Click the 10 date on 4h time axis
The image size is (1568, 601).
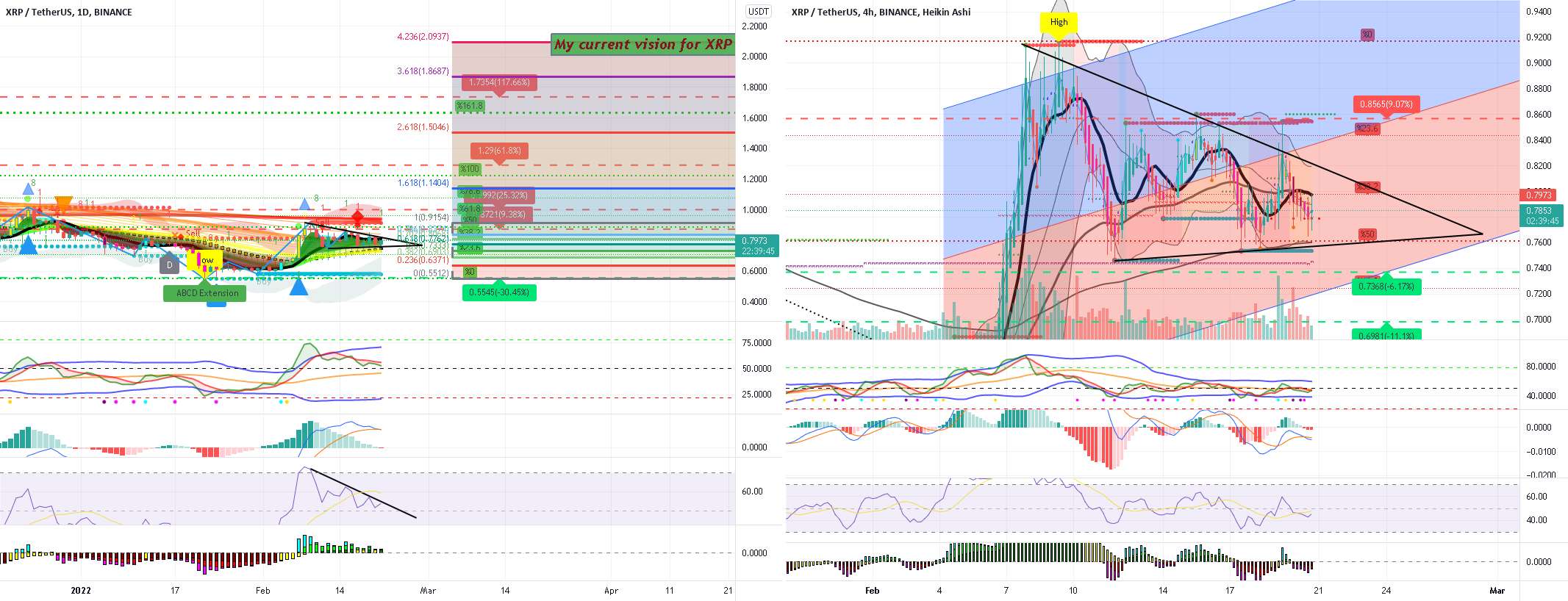coord(1073,591)
